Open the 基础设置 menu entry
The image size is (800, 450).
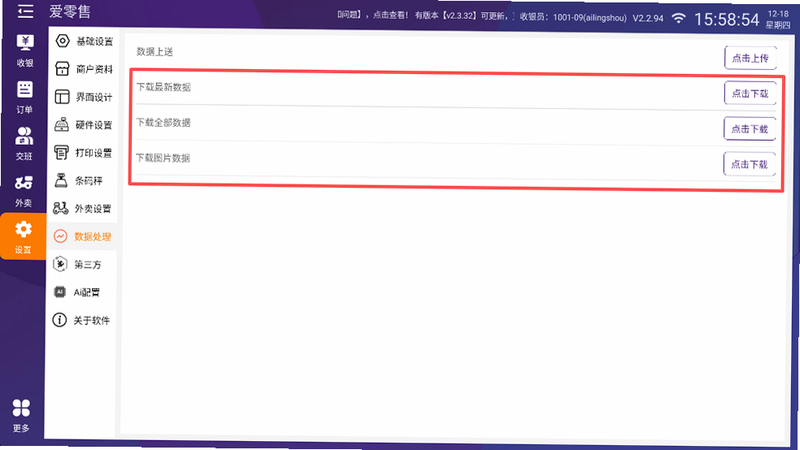tap(84, 41)
